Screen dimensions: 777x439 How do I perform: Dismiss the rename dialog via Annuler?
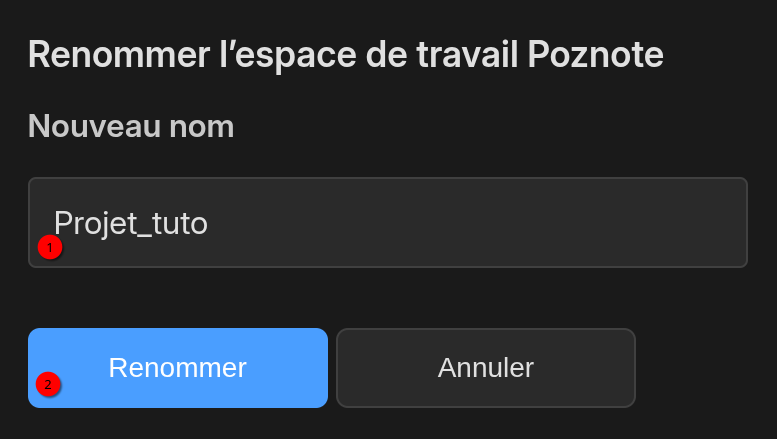click(485, 368)
